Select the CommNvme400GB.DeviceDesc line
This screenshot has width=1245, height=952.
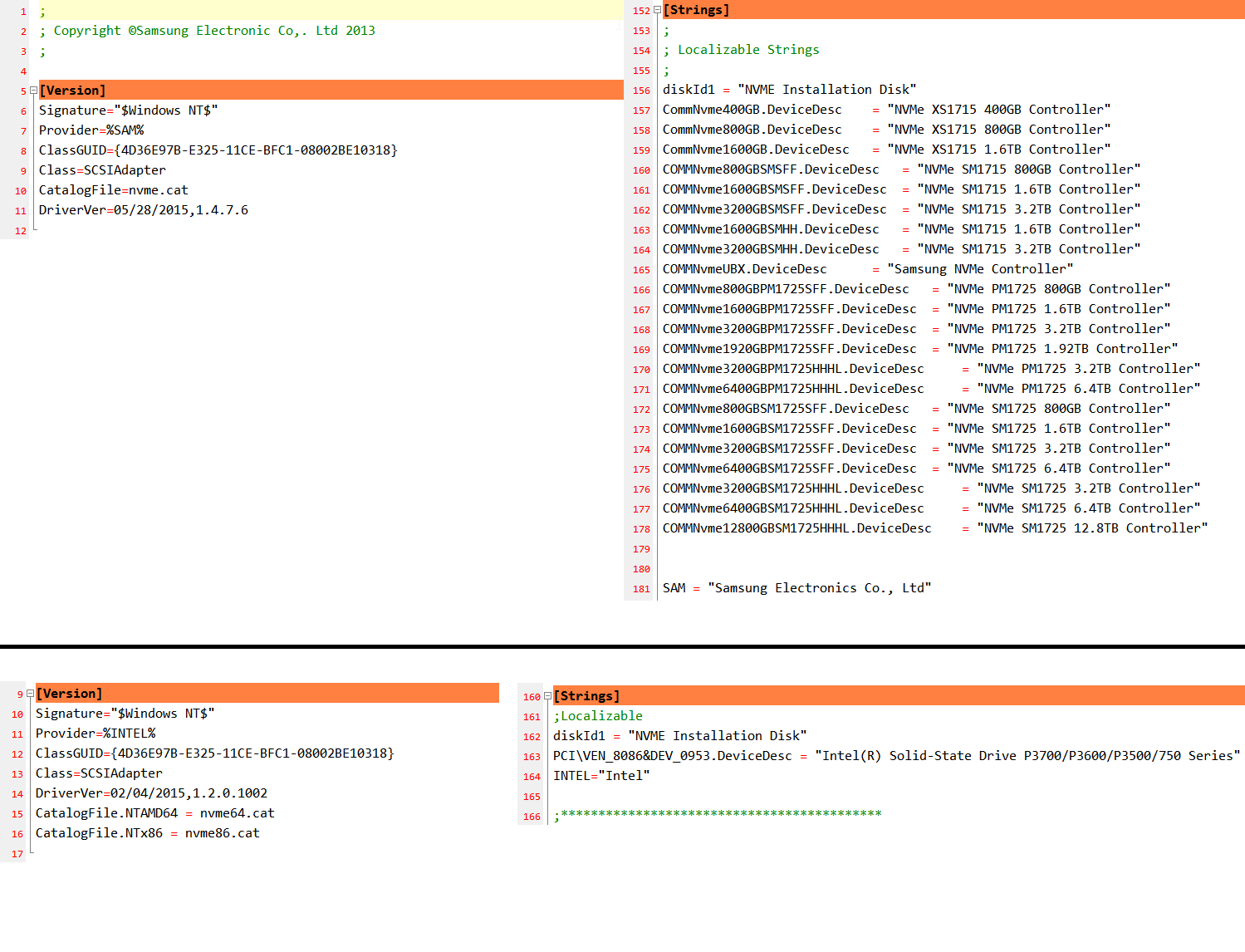tap(886, 110)
